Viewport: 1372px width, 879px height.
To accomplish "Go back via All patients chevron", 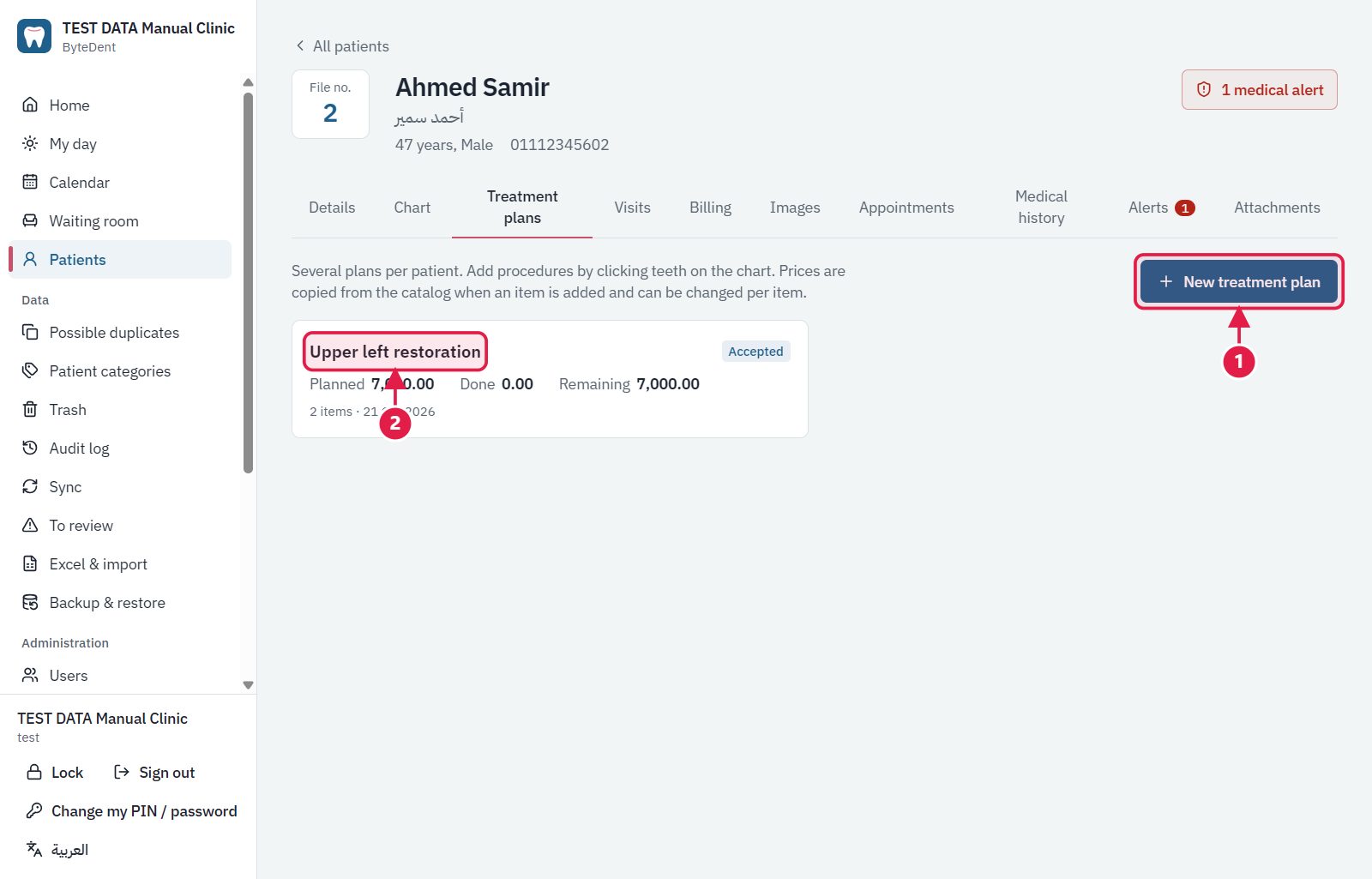I will coord(300,45).
